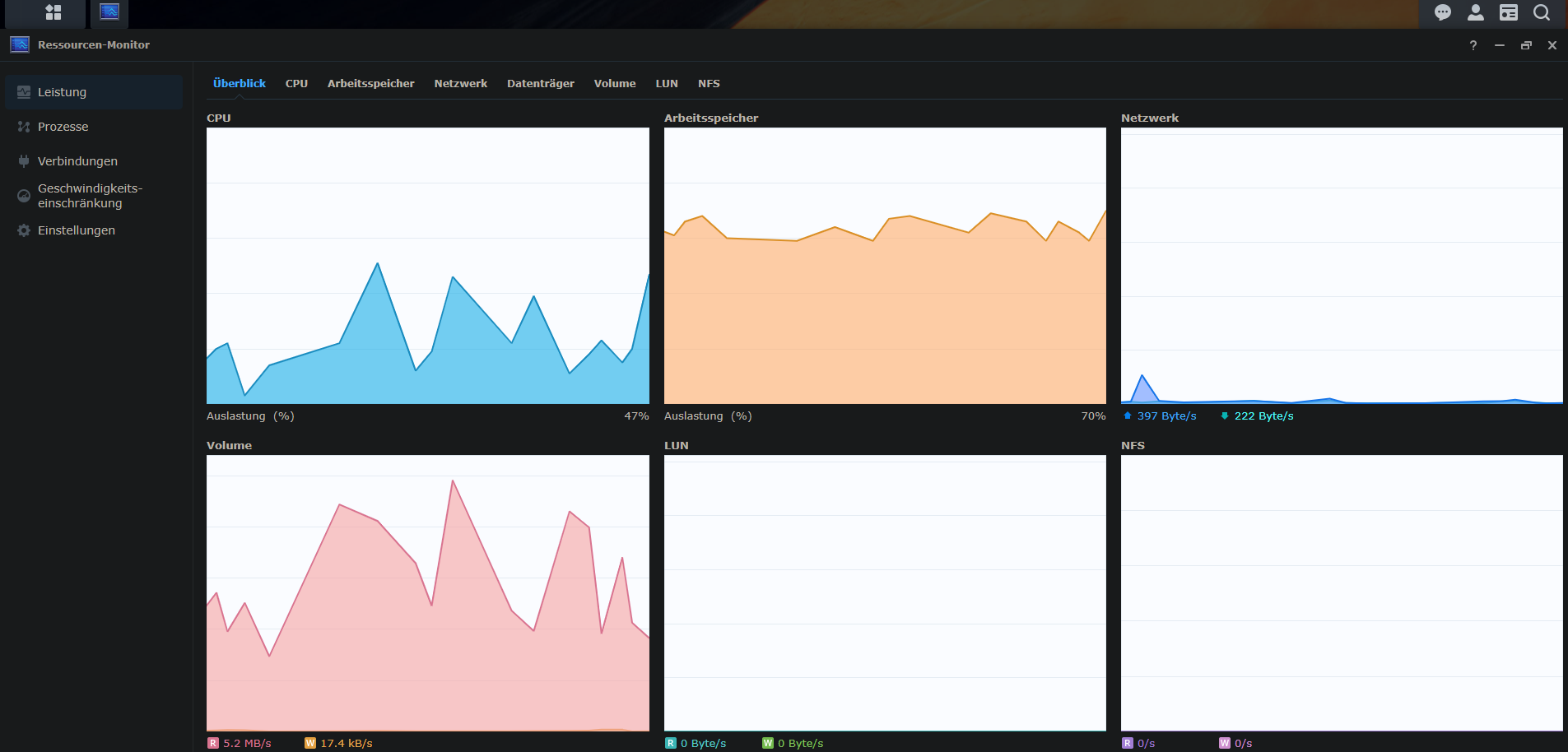
Task: Select the NFS tab
Action: coord(708,83)
